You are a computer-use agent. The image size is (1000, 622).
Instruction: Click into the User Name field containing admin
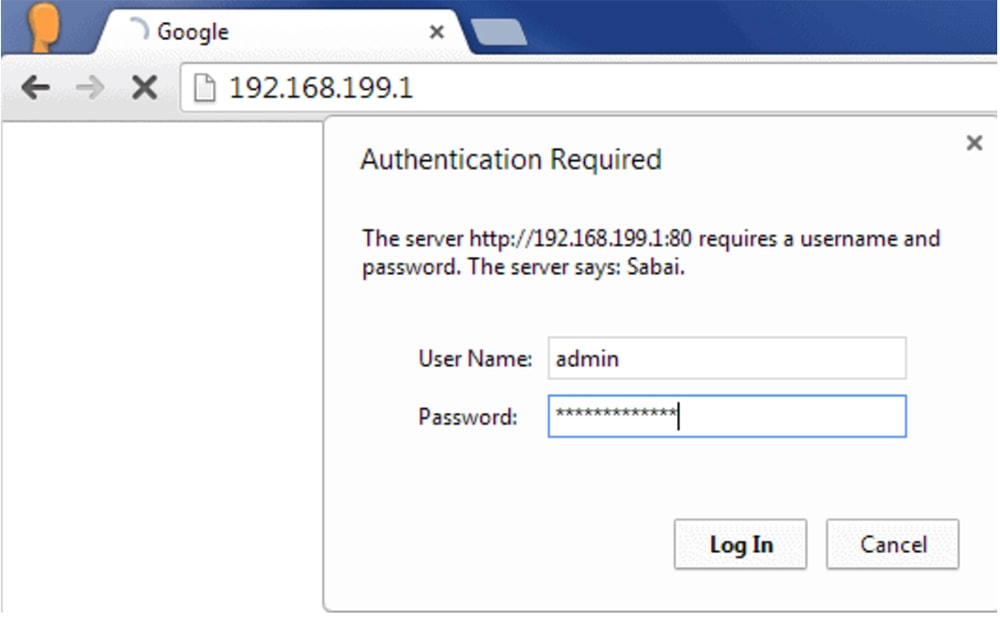727,358
